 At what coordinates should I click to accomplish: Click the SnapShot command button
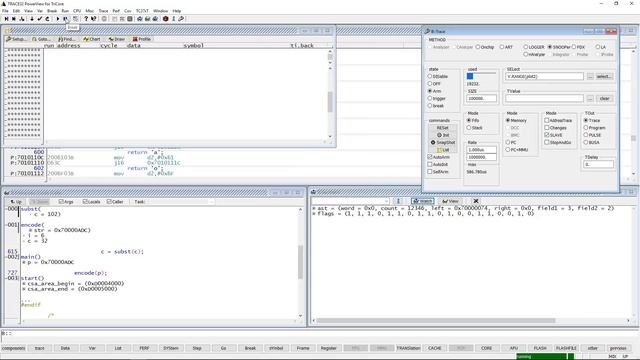click(x=442, y=142)
